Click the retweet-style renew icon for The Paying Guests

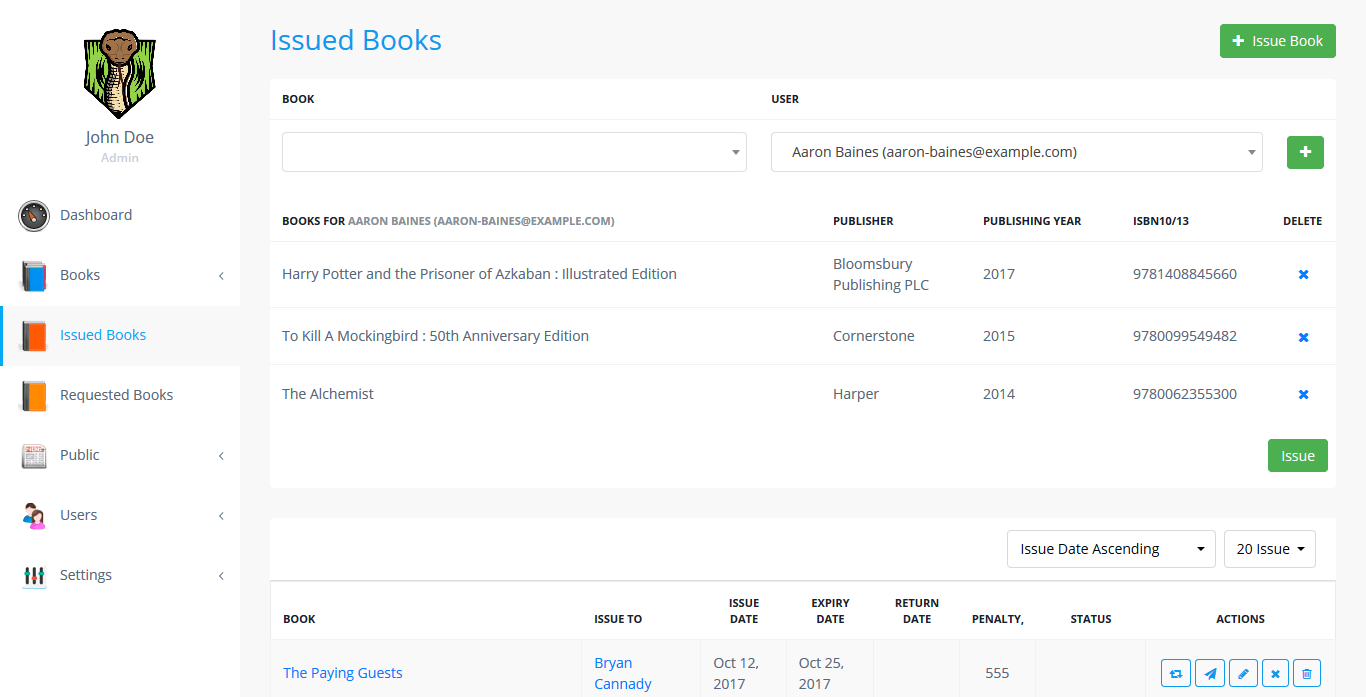[x=1176, y=674]
